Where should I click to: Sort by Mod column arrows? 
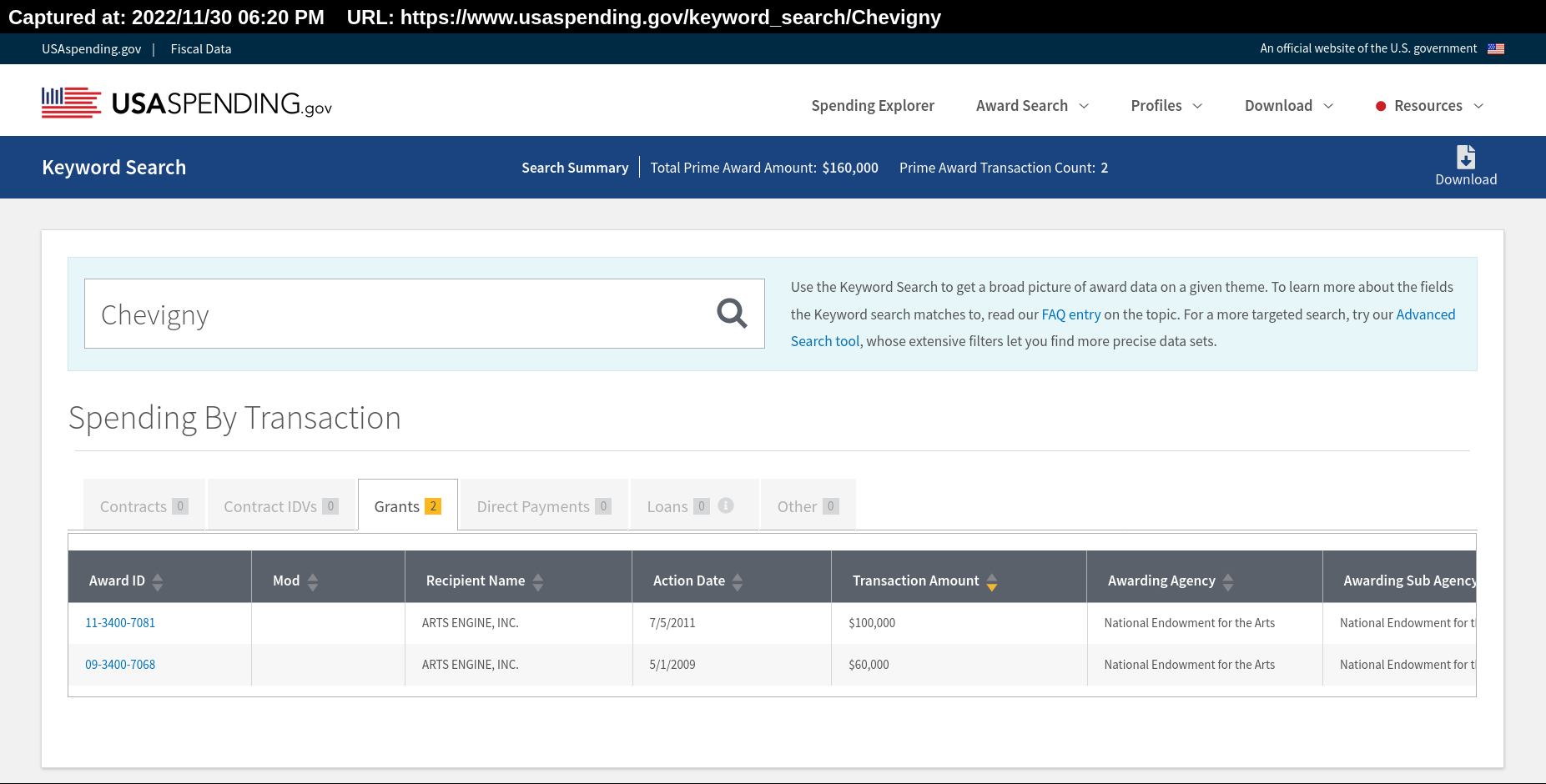coord(313,581)
